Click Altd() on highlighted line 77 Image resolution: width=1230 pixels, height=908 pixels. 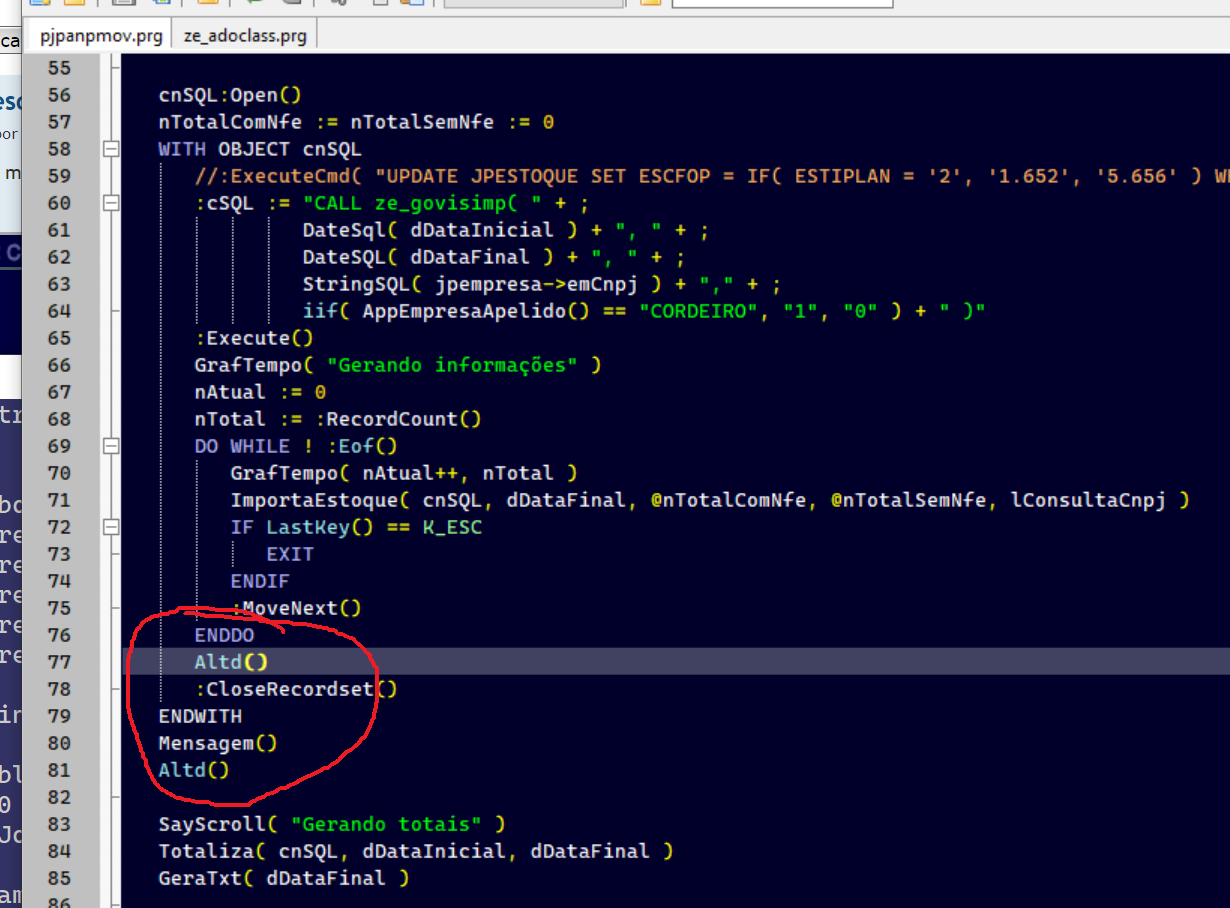click(x=231, y=662)
